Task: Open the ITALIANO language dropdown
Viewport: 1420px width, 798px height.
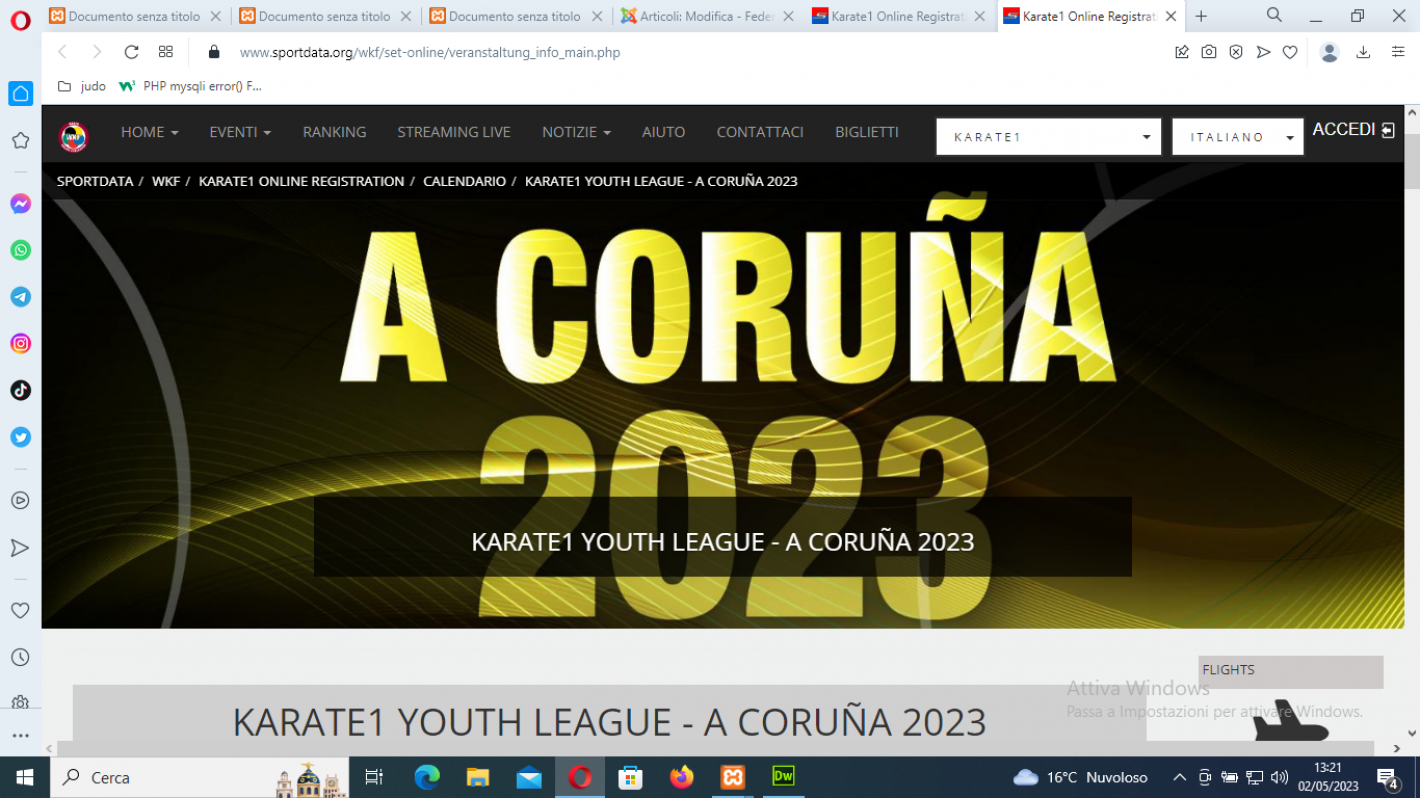Action: coord(1238,137)
